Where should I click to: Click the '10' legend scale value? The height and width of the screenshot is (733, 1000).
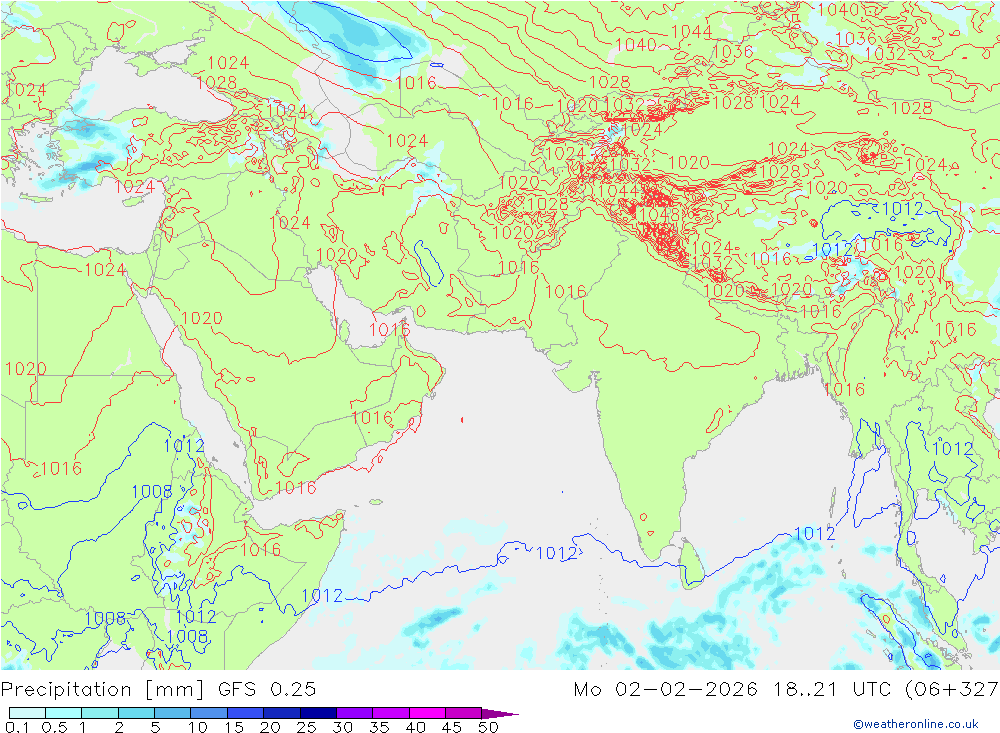[x=198, y=727]
